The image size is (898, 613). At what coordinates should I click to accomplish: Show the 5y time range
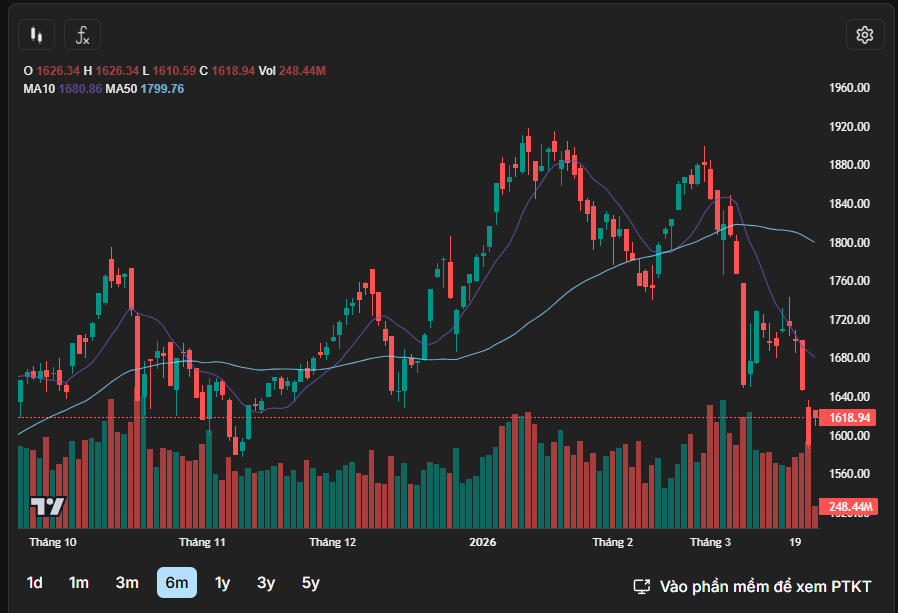tap(311, 583)
